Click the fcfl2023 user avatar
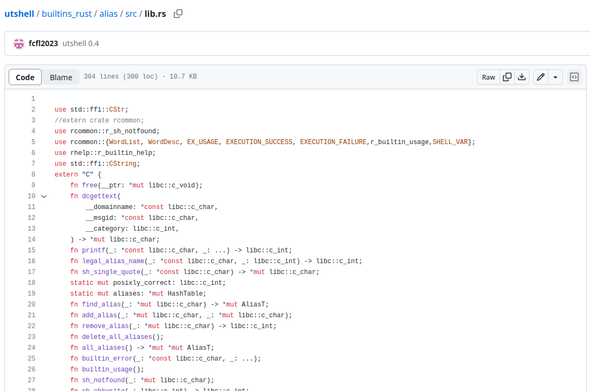590x391 pixels. pos(19,44)
